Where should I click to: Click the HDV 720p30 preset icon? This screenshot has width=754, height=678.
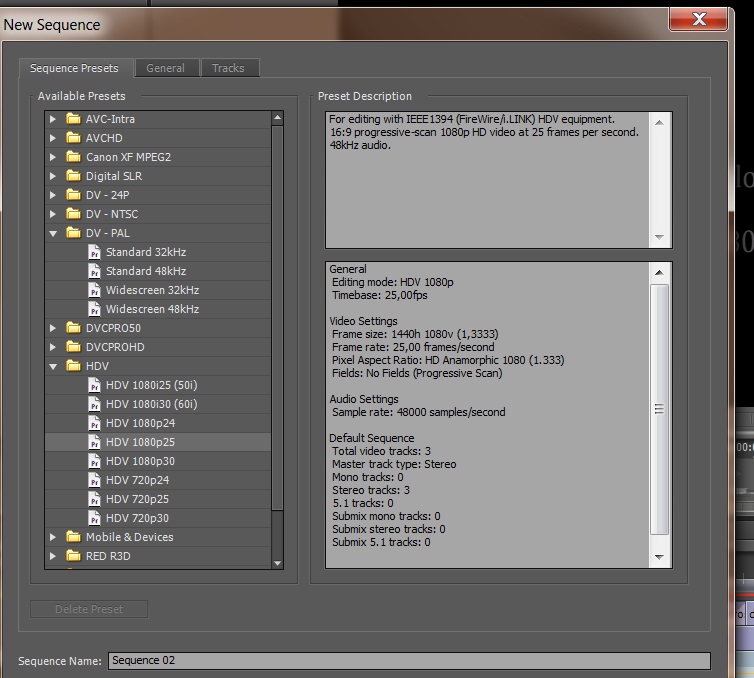point(94,517)
